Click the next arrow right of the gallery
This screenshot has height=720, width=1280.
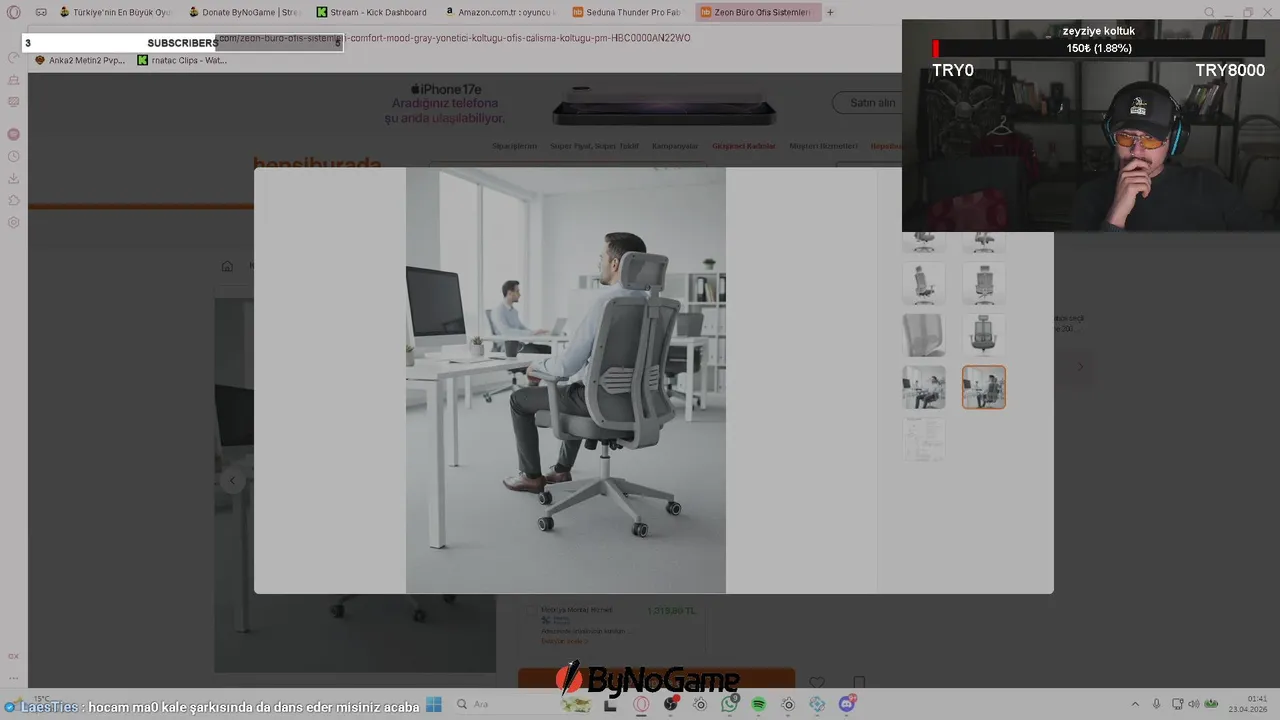1080,367
